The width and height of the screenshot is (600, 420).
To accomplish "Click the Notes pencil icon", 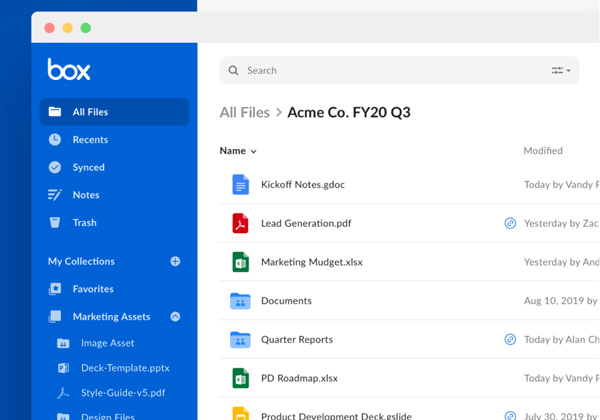I will point(54,195).
